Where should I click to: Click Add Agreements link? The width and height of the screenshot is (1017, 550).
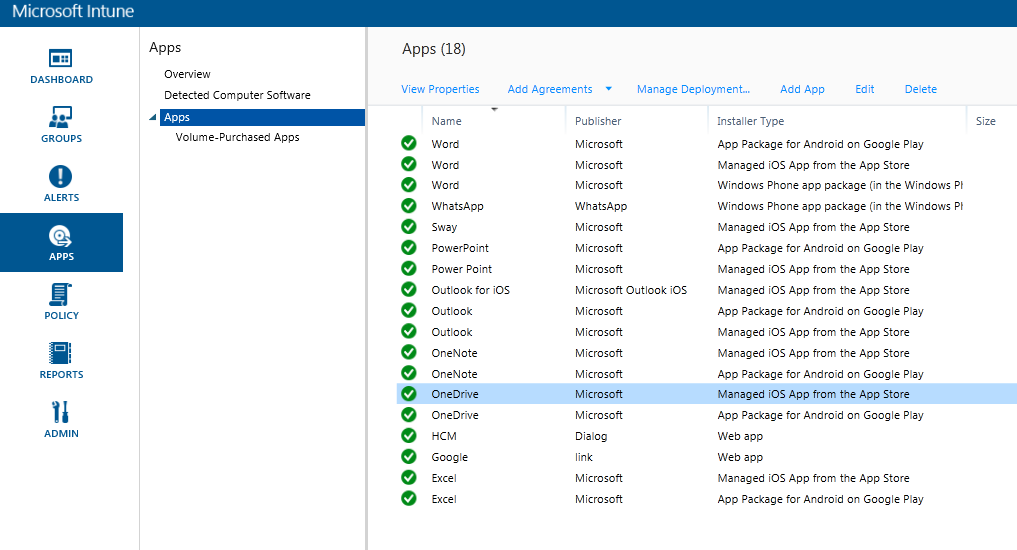549,89
